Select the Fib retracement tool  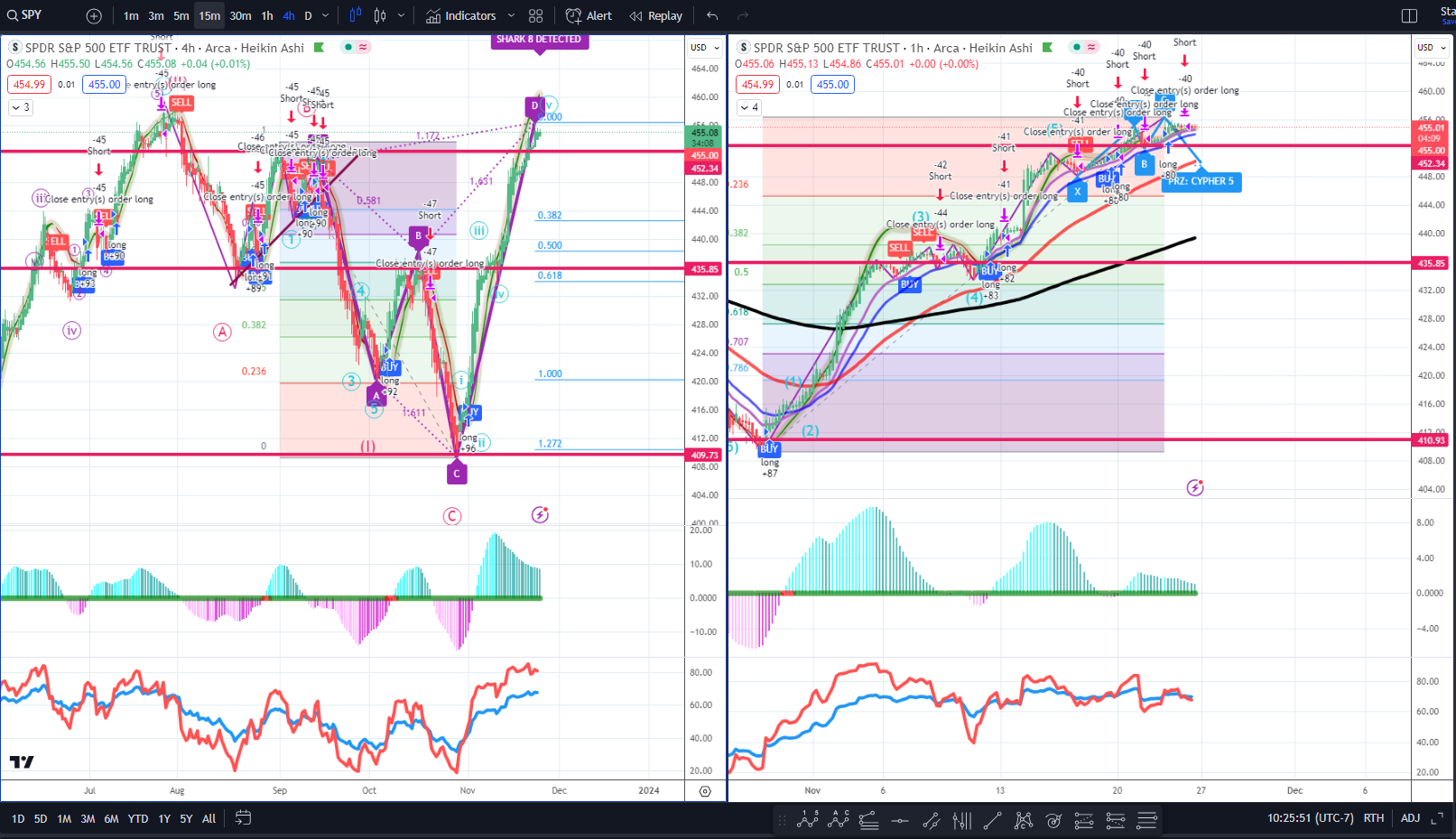(869, 820)
